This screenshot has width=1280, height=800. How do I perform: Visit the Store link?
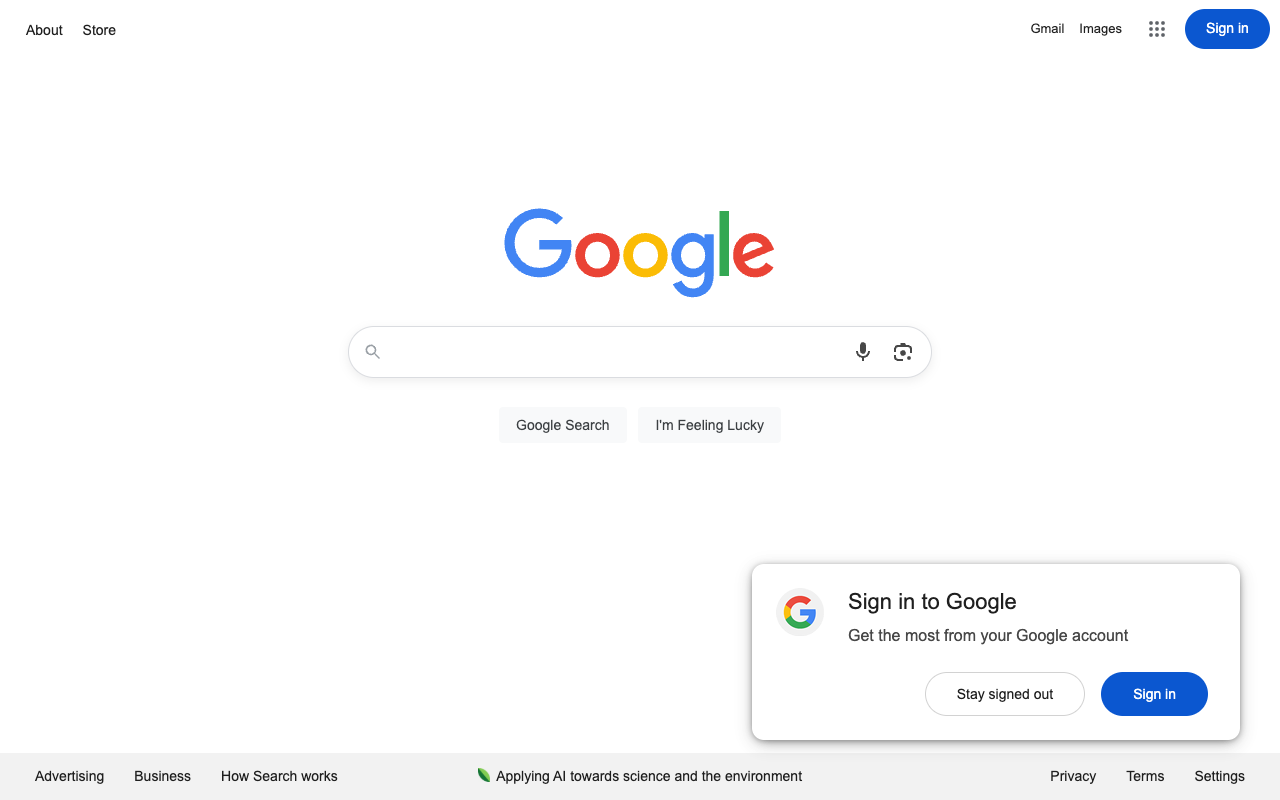[99, 30]
